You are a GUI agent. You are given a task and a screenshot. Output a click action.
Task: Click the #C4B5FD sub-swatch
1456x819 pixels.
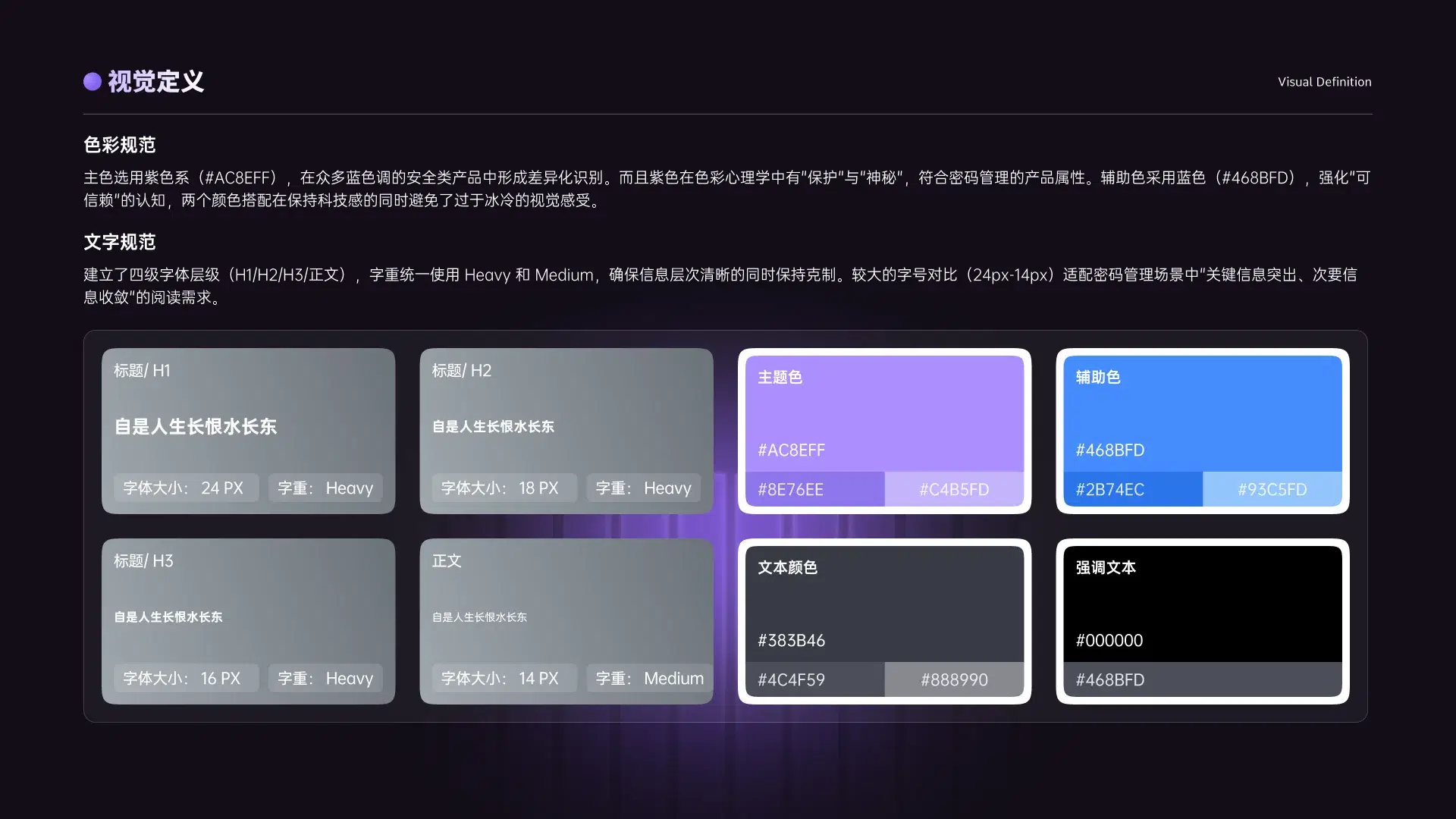coord(955,489)
